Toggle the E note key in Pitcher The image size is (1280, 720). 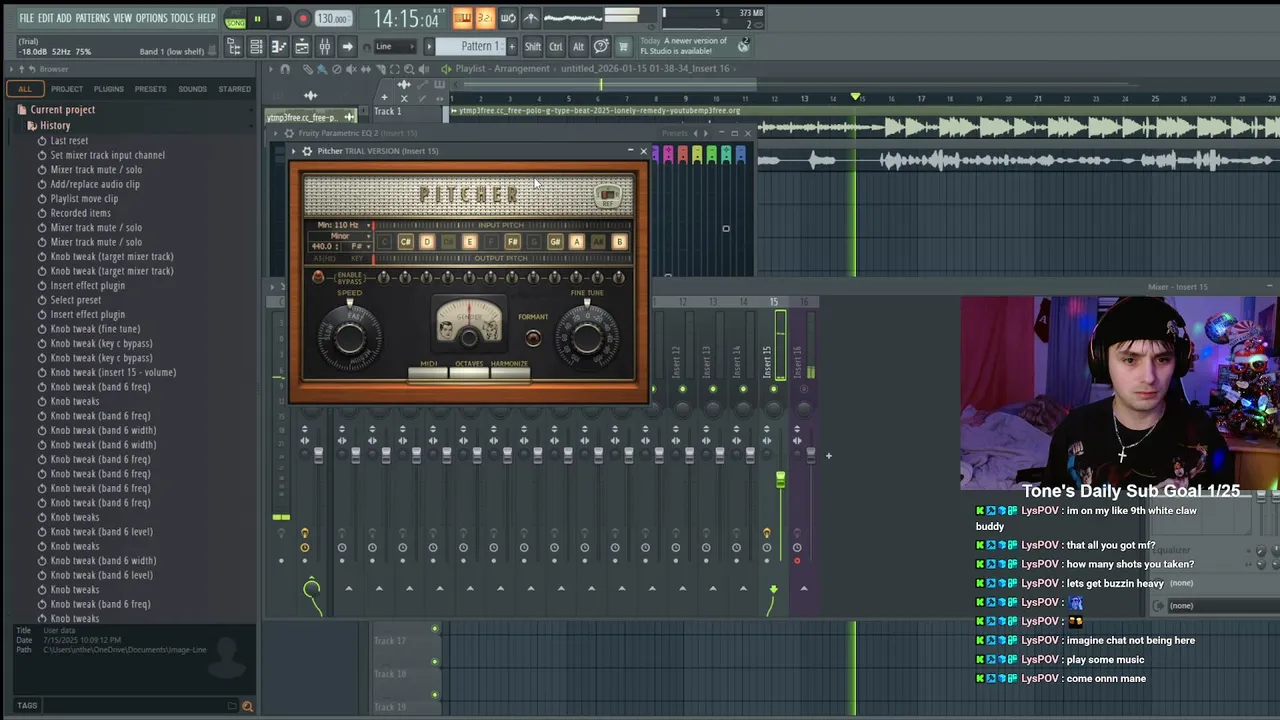470,242
